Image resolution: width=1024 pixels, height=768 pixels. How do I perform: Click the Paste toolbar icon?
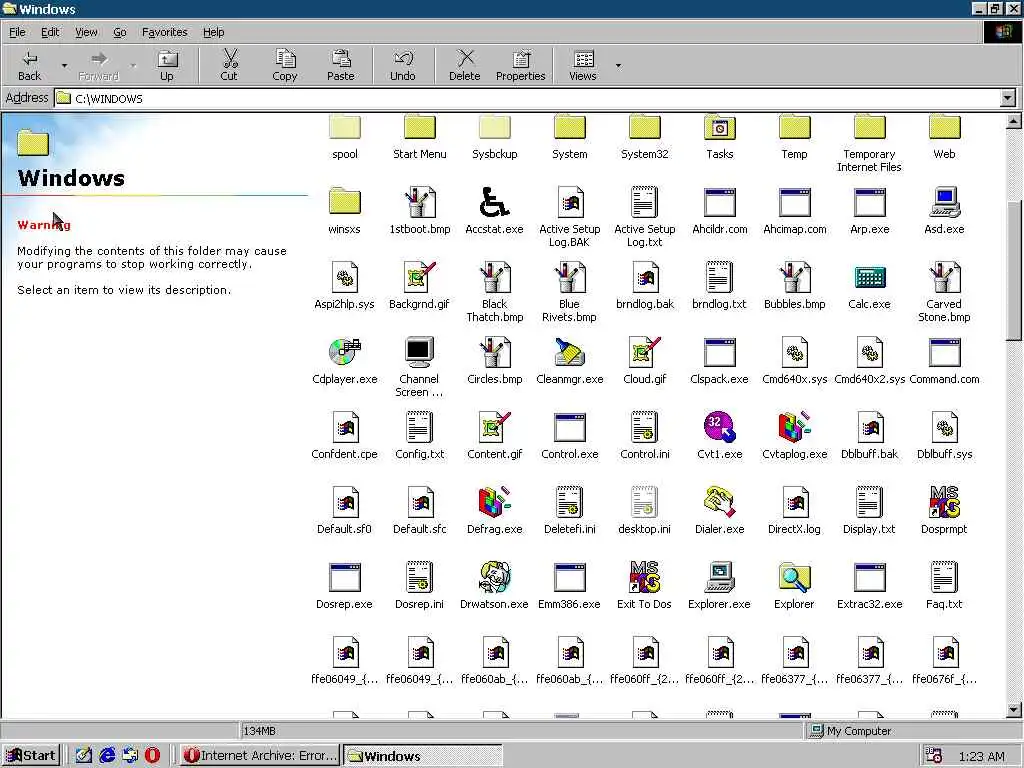pos(340,59)
